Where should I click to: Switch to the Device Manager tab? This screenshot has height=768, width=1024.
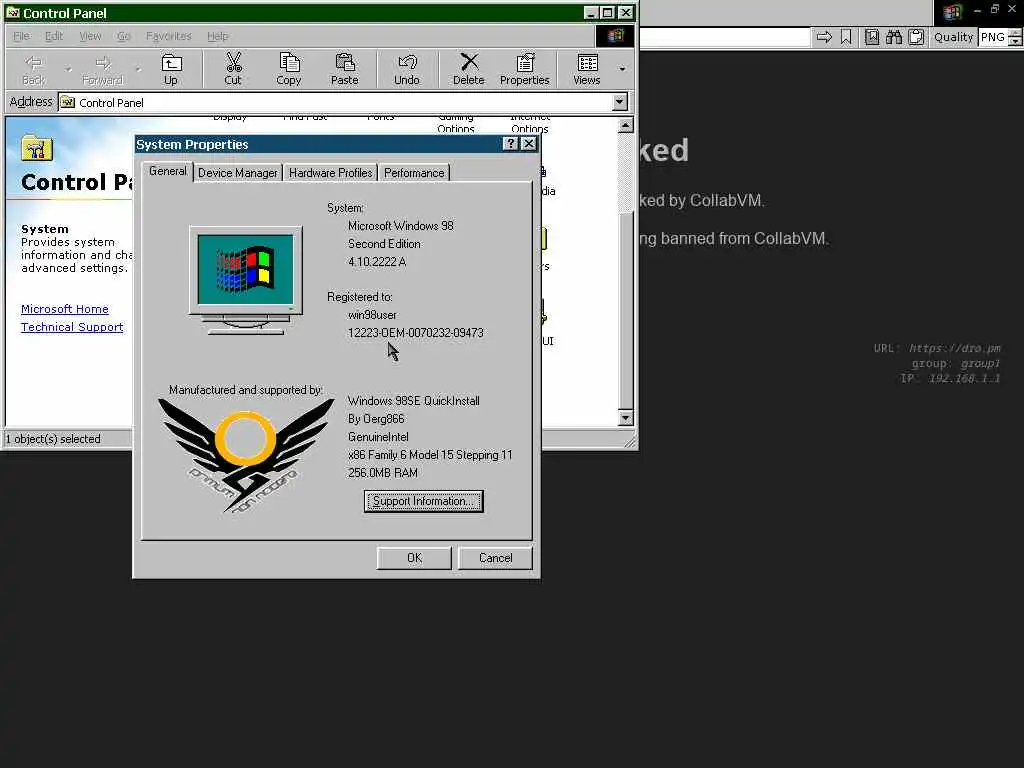coord(238,172)
